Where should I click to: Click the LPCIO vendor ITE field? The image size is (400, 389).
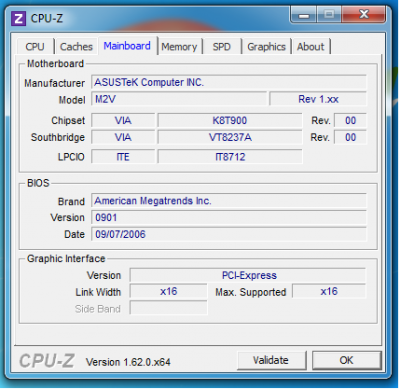point(123,157)
